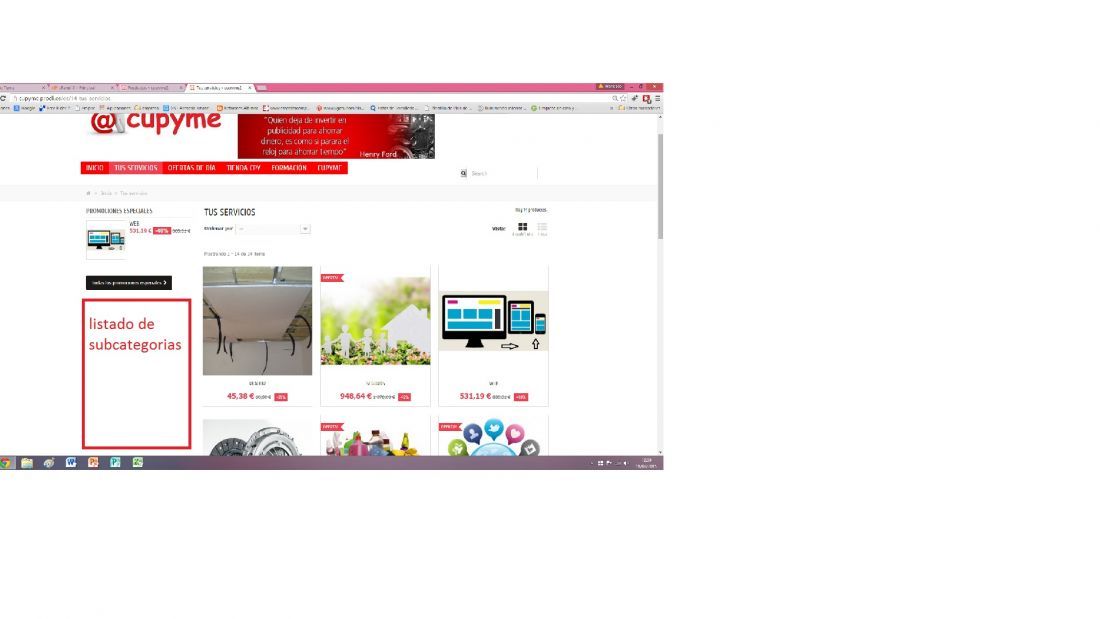Go to TIENDA CPY menu item
The height and width of the screenshot is (619, 1100).
(243, 168)
